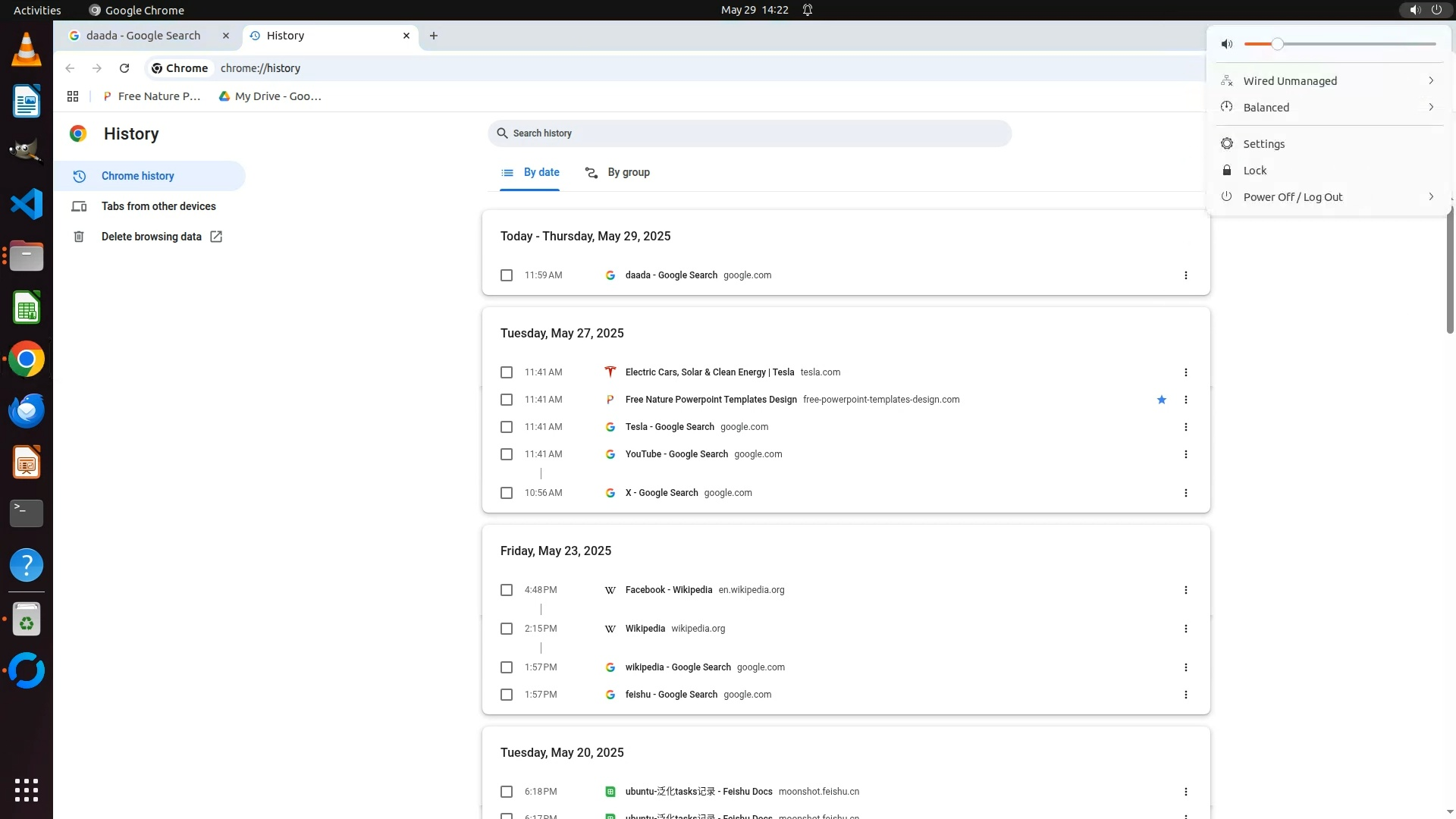Image resolution: width=1456 pixels, height=819 pixels.
Task: Open three-dot menu for Tesla history entry
Action: 1185,372
